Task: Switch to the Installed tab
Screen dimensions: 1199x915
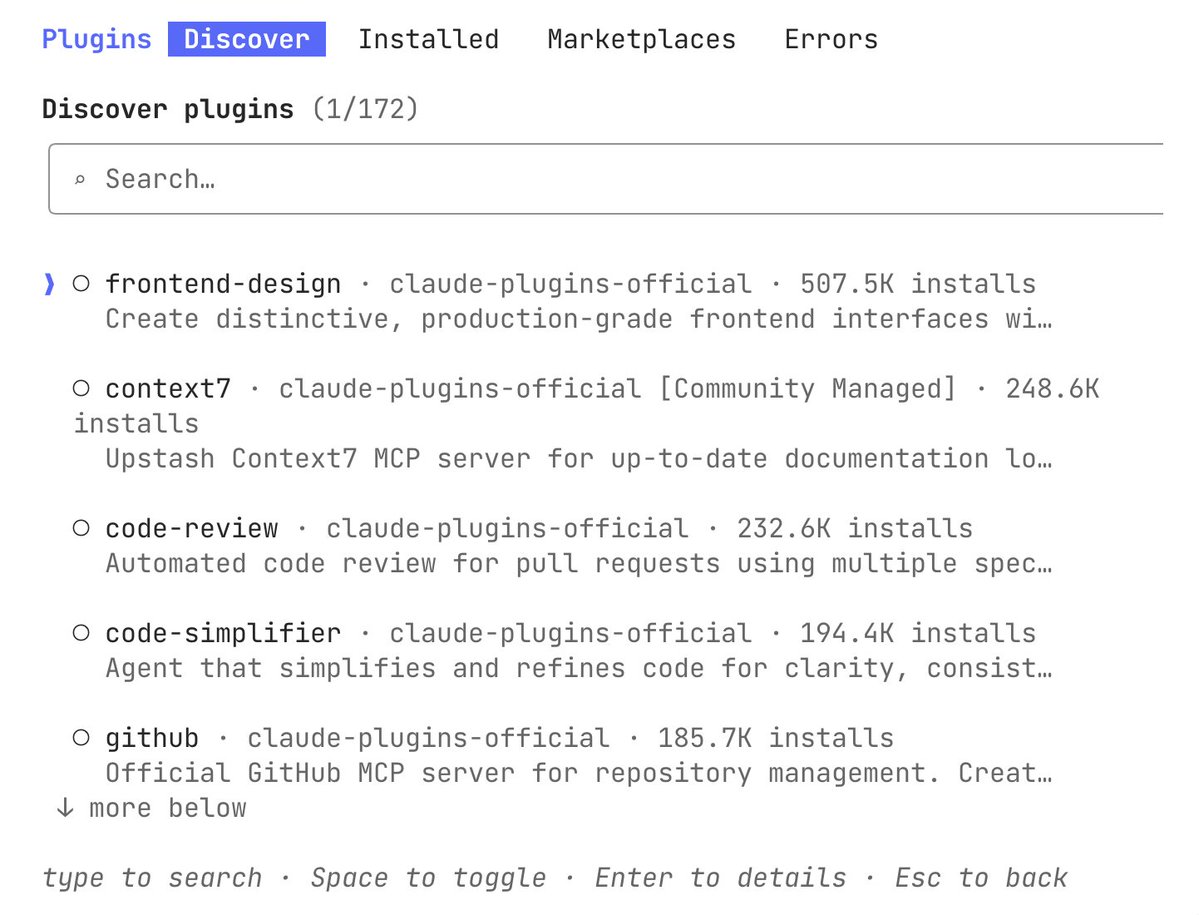Action: (428, 39)
